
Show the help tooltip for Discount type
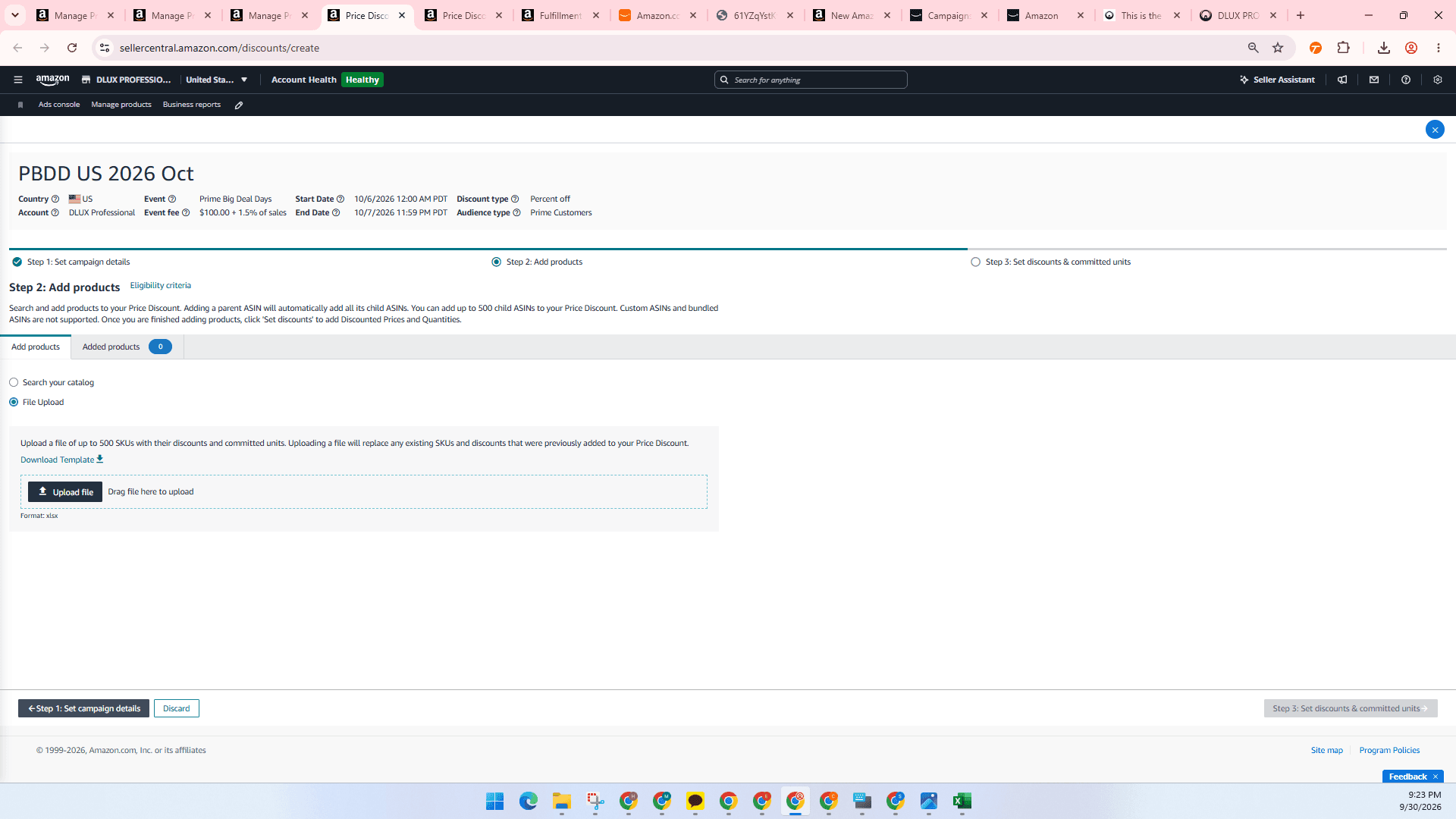pyautogui.click(x=515, y=199)
